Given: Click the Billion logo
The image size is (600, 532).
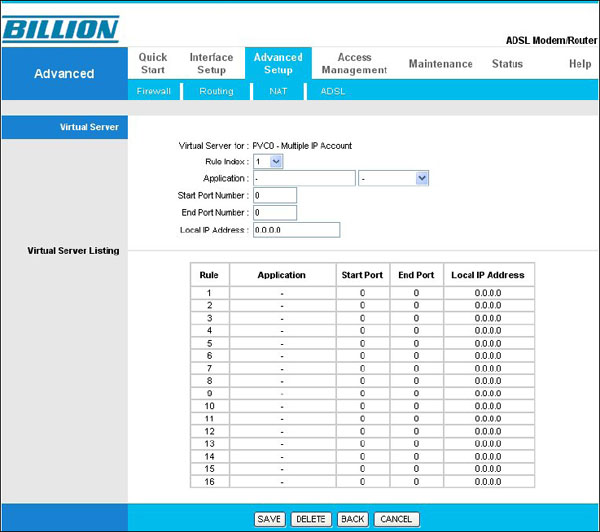Looking at the screenshot, I should pos(61,26).
